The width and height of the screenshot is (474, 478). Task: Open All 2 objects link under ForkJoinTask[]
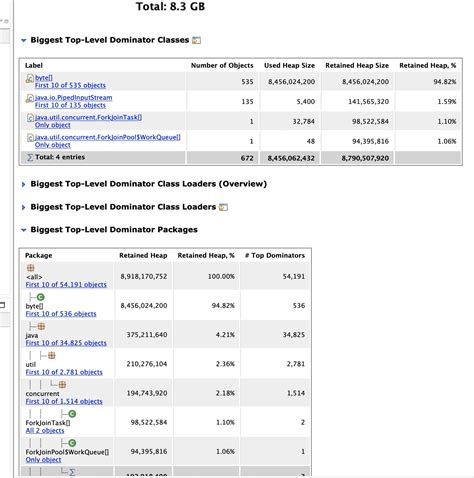tap(45, 430)
